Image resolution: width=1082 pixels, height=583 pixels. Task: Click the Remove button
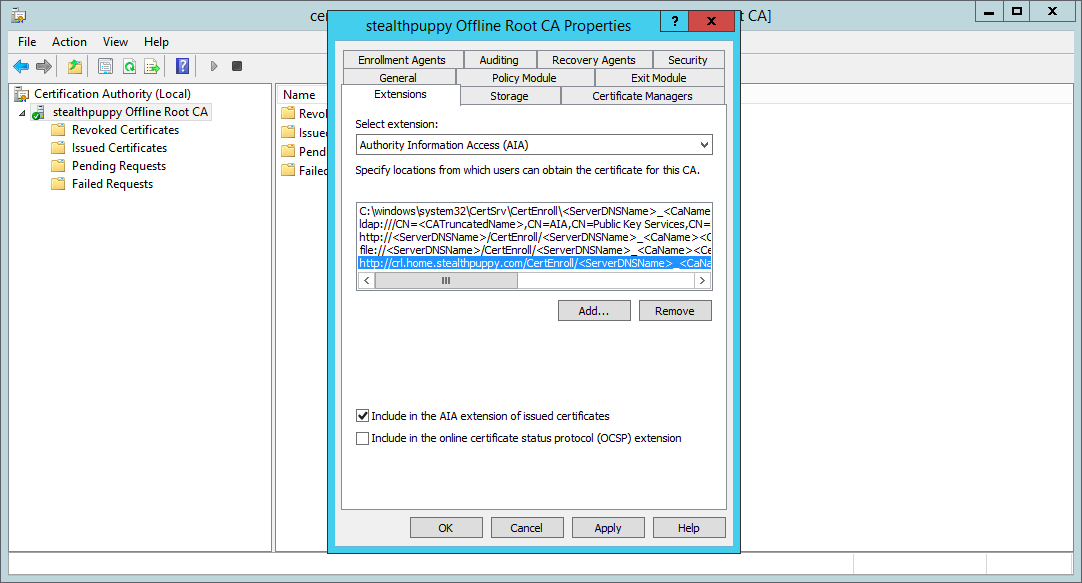(675, 311)
